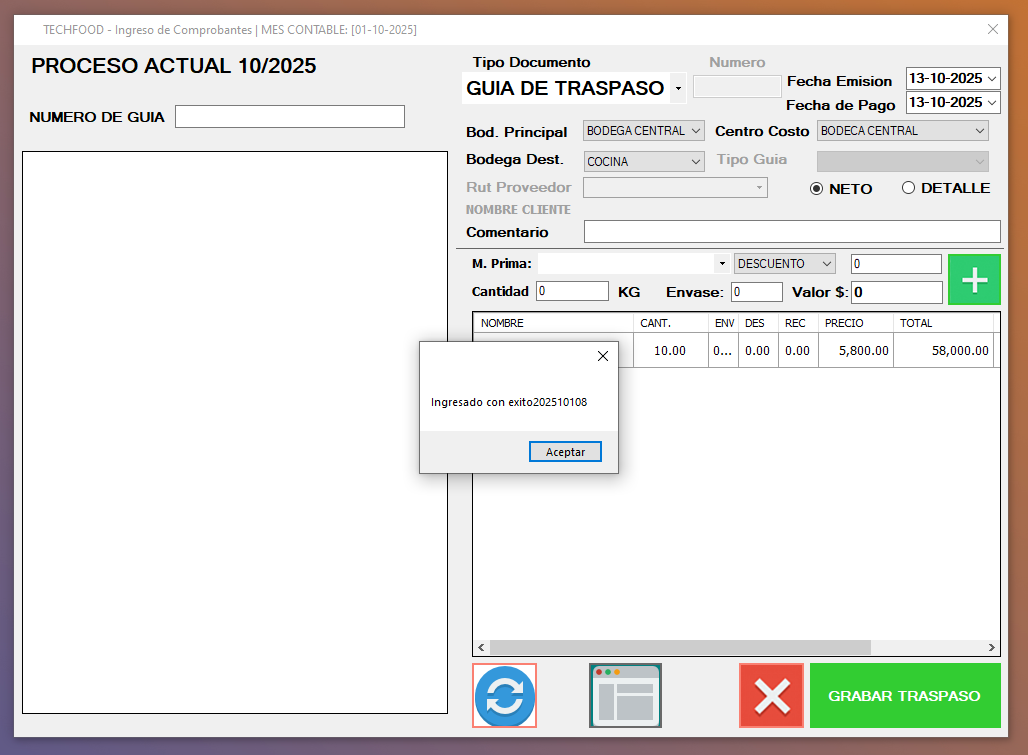Click the horizontal scrollbar of the grid

point(680,647)
